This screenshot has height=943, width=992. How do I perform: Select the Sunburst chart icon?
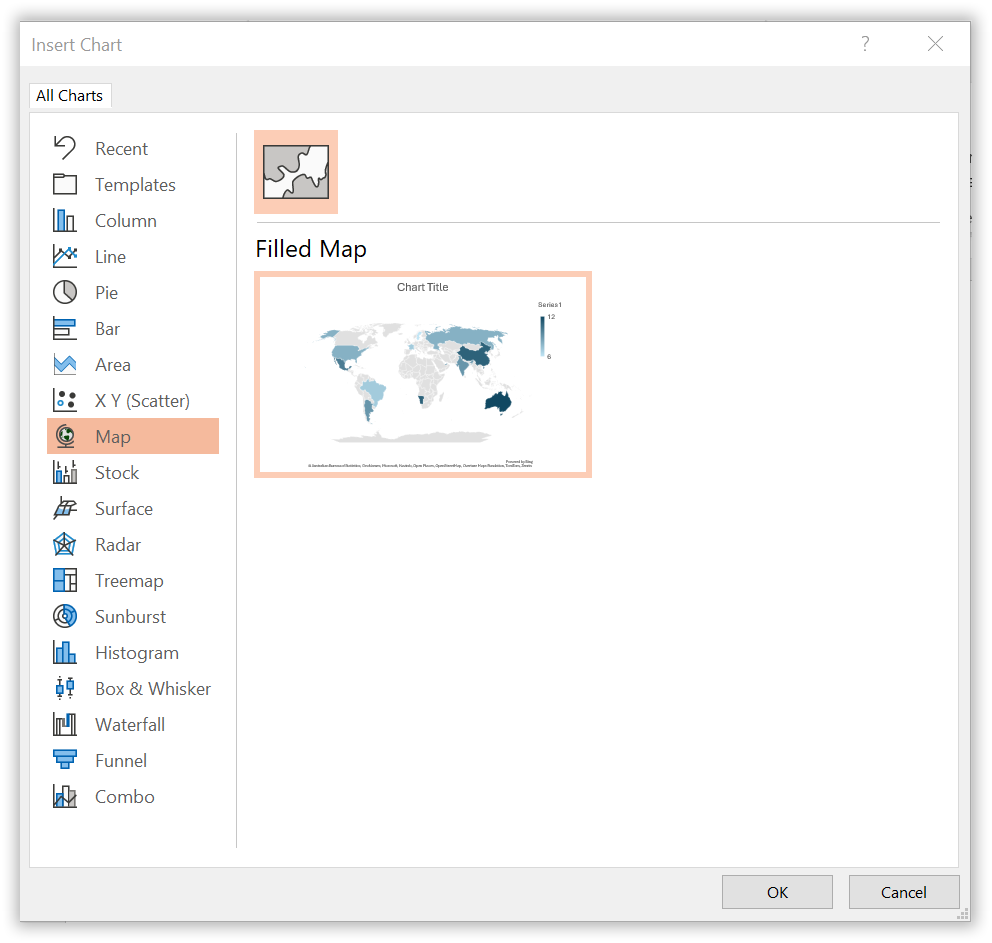[x=65, y=617]
